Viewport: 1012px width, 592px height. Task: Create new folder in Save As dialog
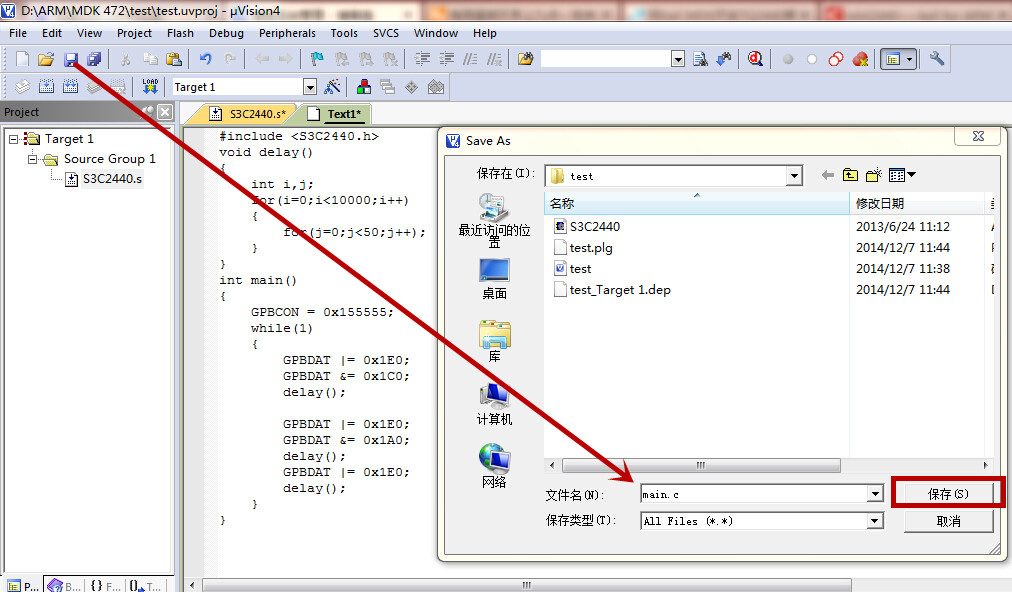pos(874,175)
